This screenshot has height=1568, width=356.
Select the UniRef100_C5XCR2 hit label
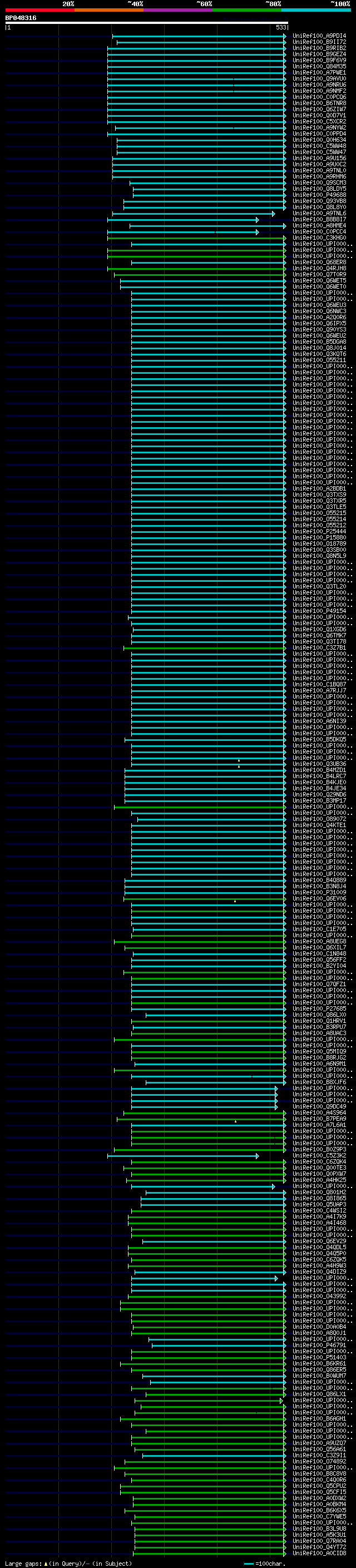point(319,122)
